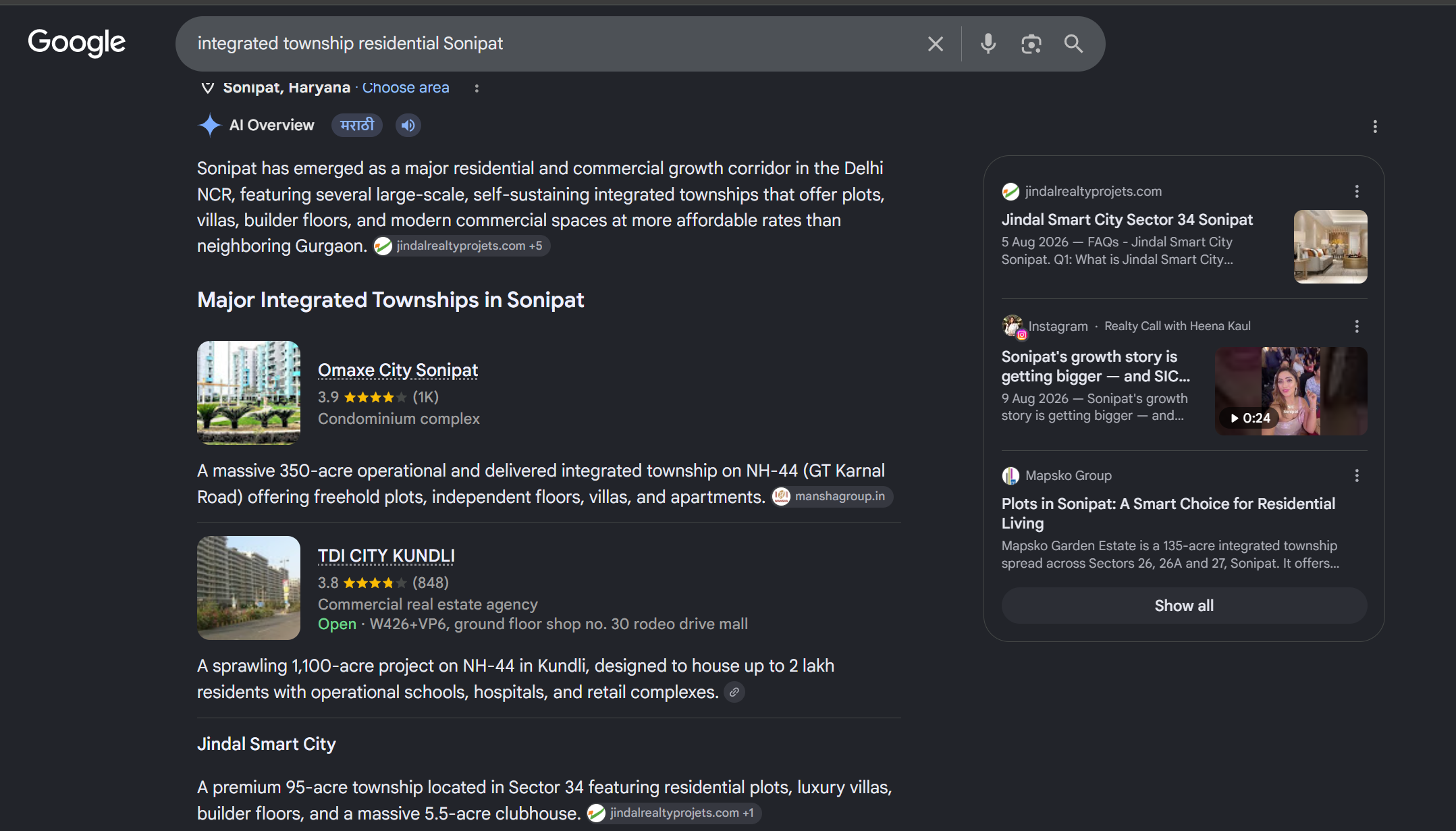Play the Instagram video thumbnail
The image size is (1456, 831).
1291,391
